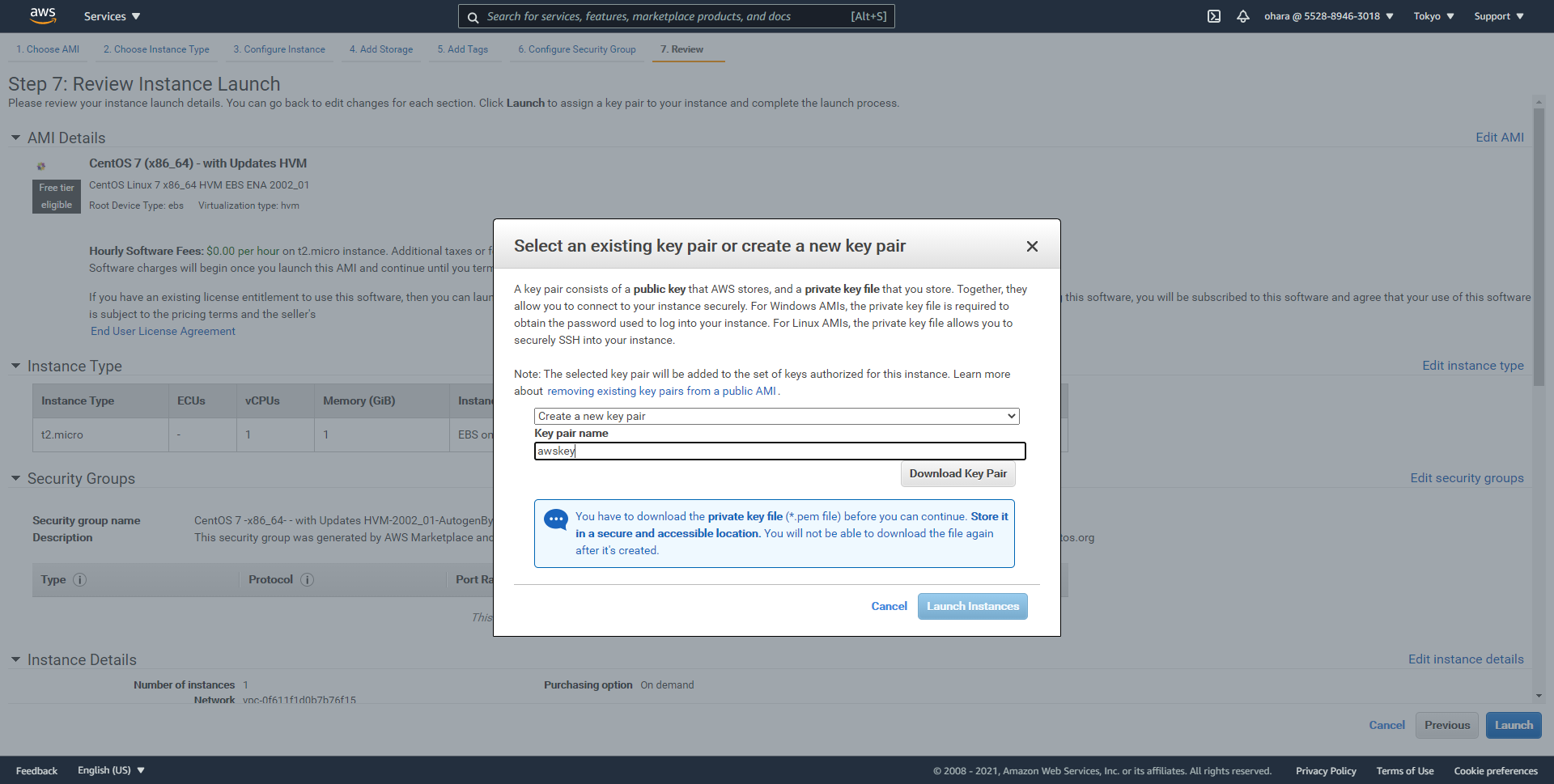Click the Number of instances value 1
Viewport: 1554px width, 784px height.
[x=246, y=684]
